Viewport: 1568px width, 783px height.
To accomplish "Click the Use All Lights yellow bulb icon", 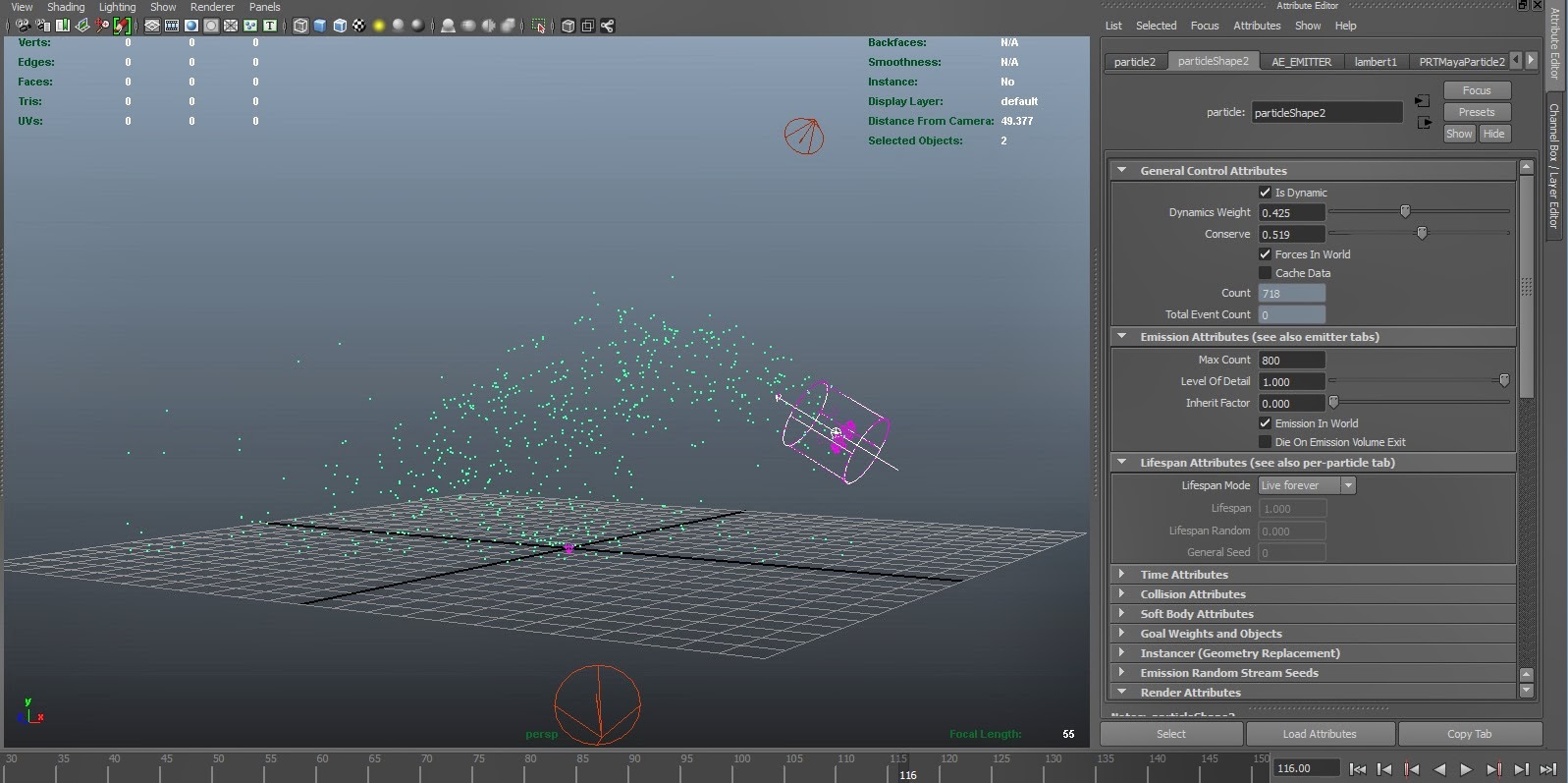I will (378, 26).
